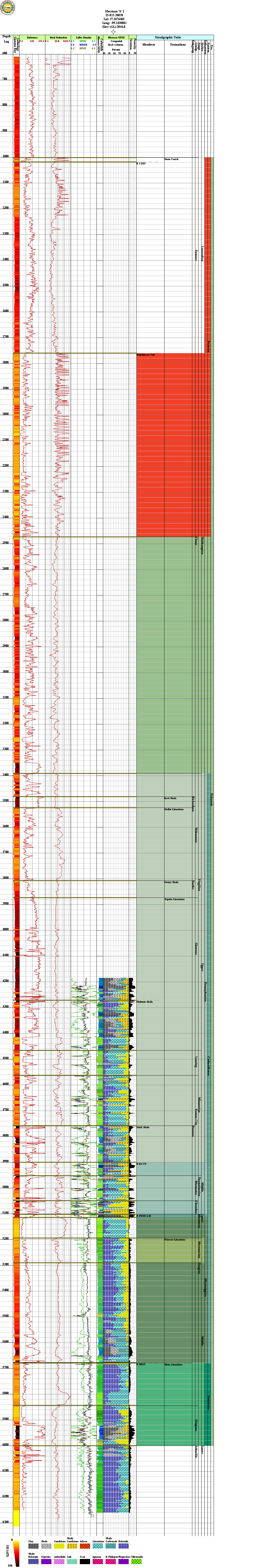Click the 2500 depth label

click(x=5, y=543)
